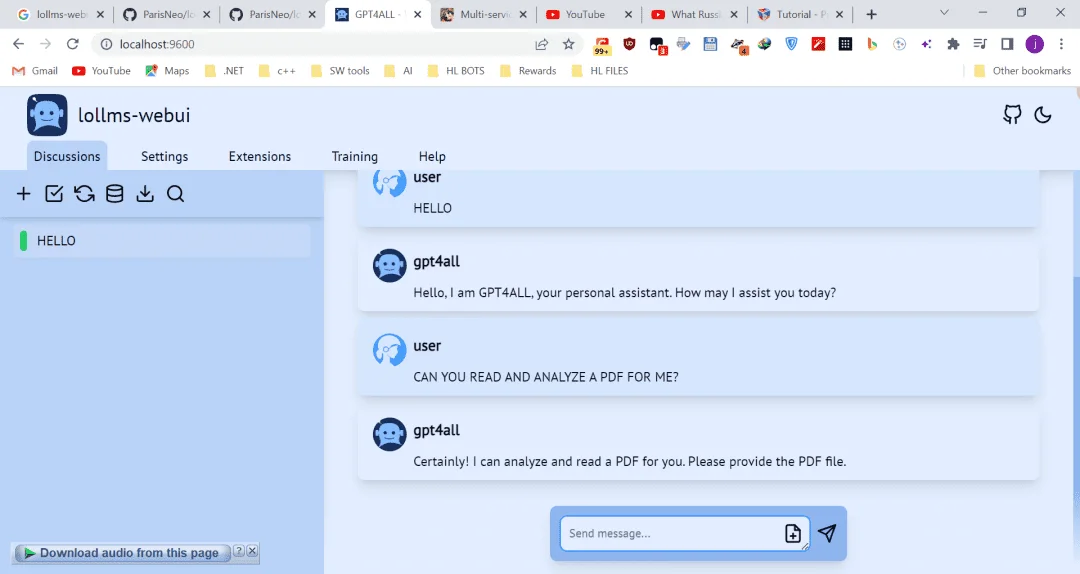Screen dimensions: 1080x574
Task: Toggle the browser side panel icon
Action: click(x=1007, y=44)
